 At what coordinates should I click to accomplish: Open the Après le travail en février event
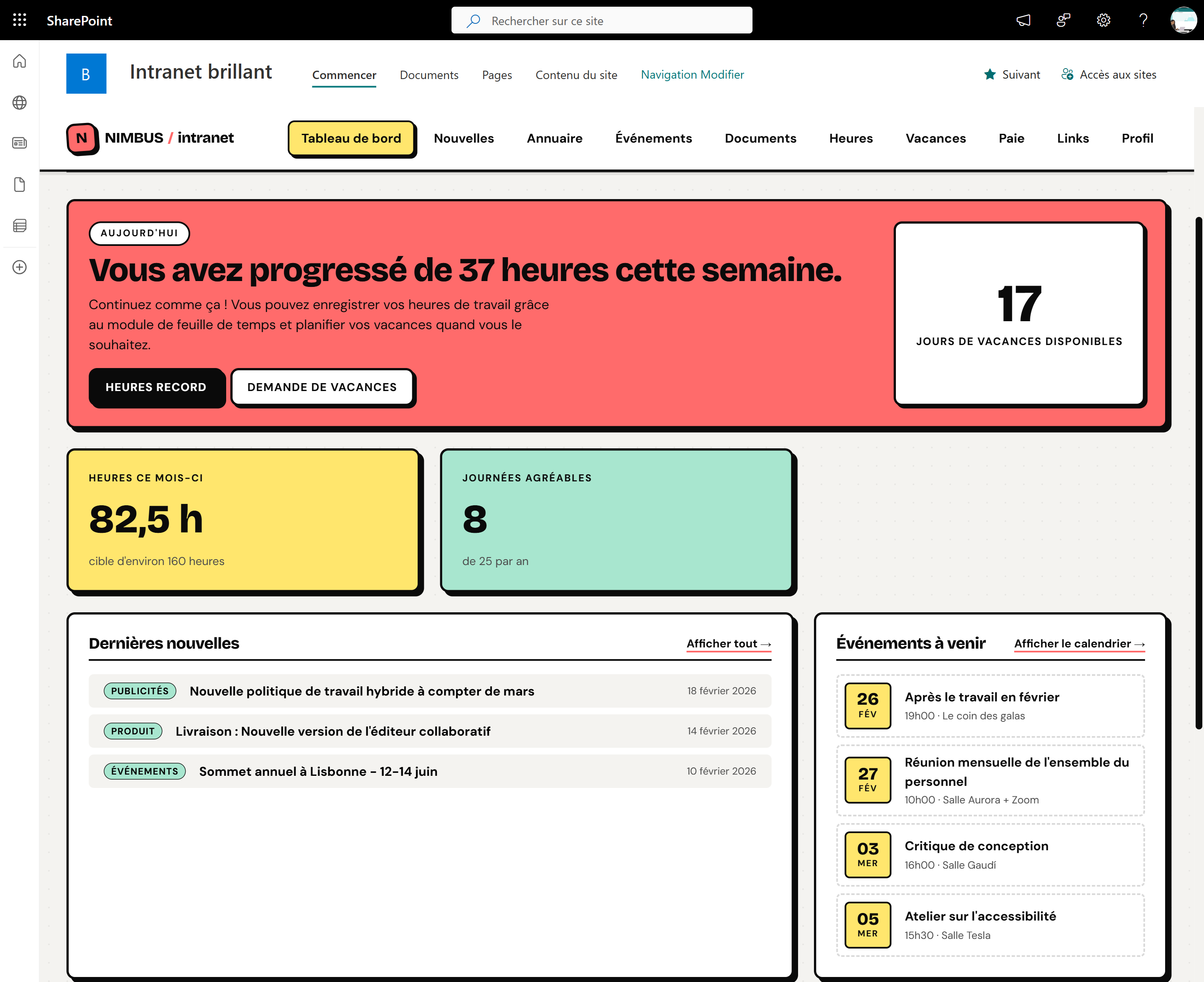click(x=990, y=706)
